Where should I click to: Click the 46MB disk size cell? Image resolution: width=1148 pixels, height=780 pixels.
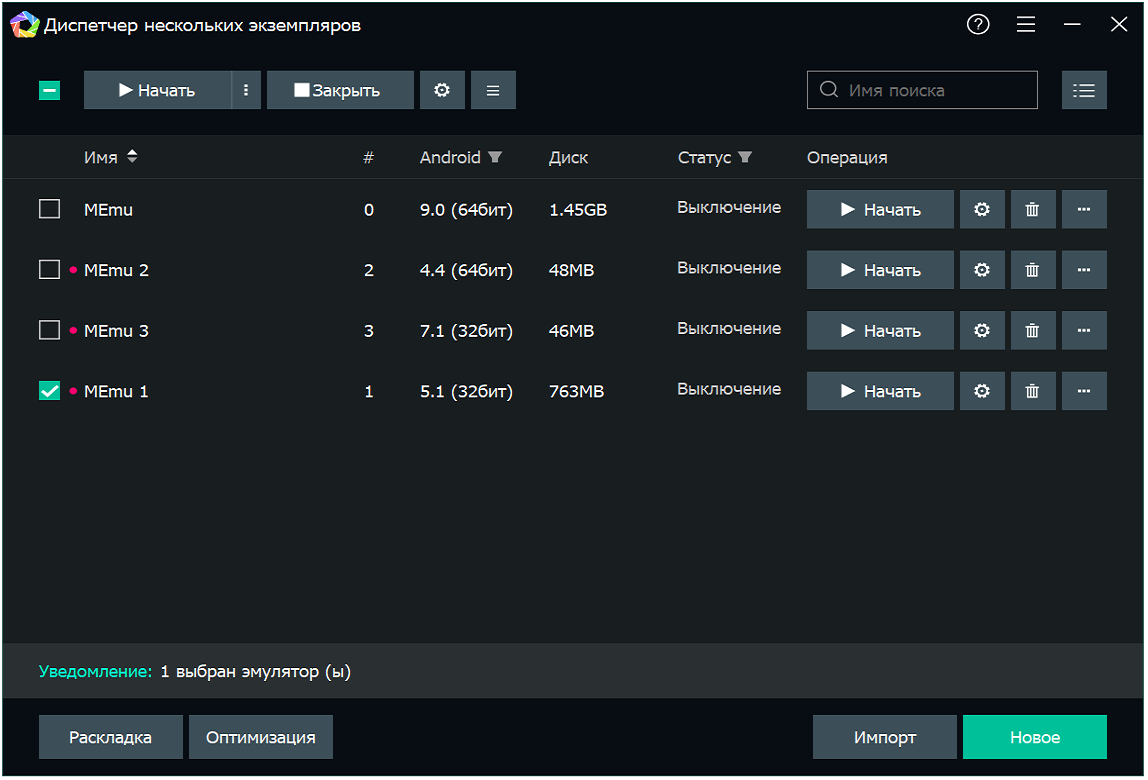(x=571, y=331)
